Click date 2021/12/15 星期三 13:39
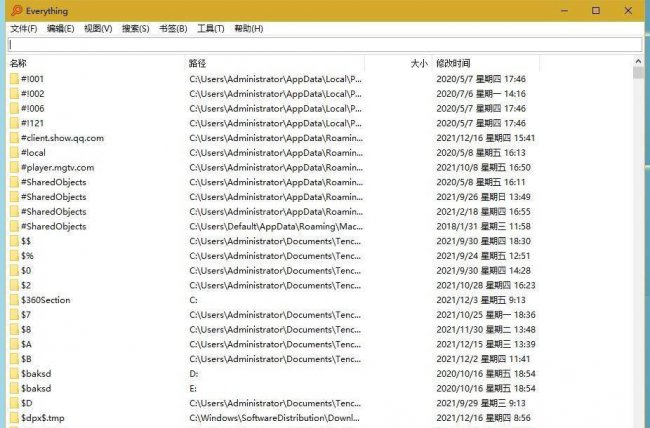Image resolution: width=650 pixels, height=428 pixels. pyautogui.click(x=486, y=344)
